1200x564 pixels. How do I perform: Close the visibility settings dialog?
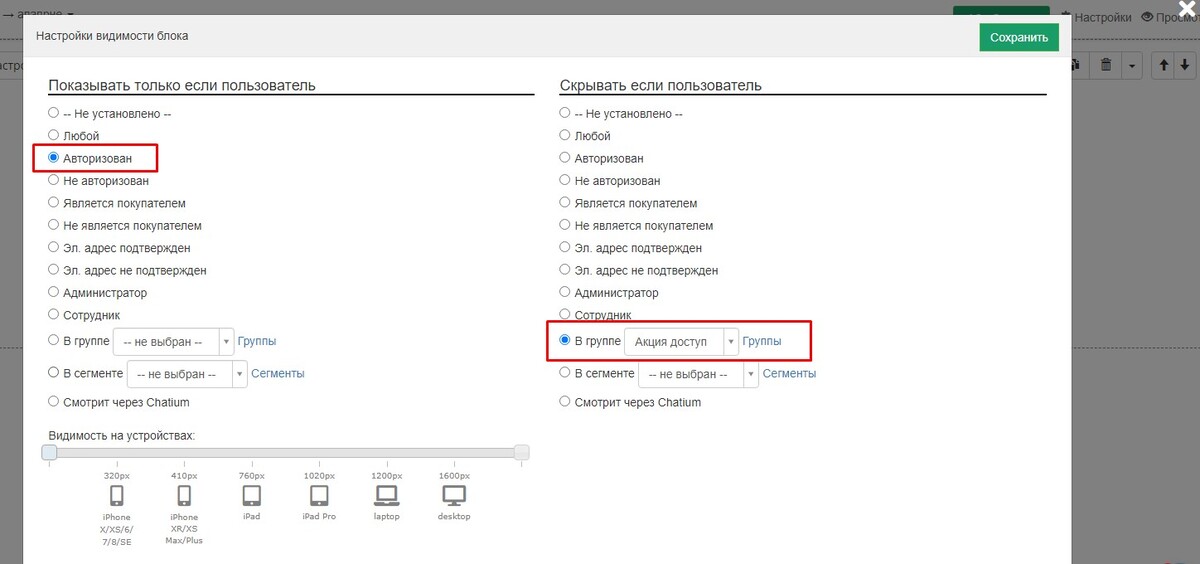pos(1186,10)
